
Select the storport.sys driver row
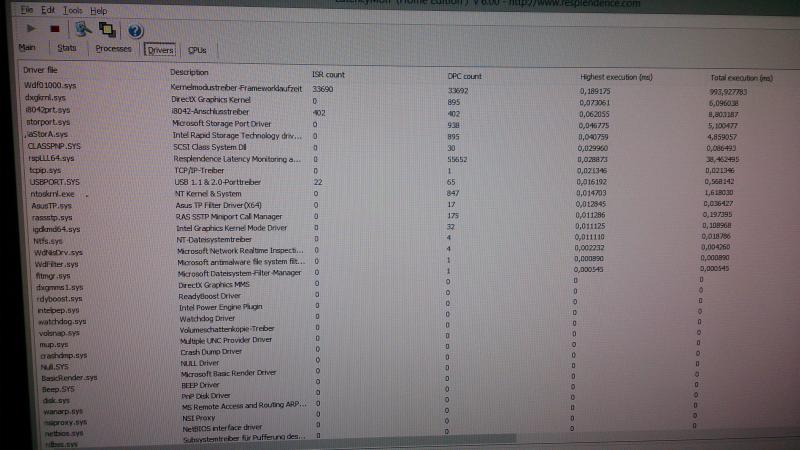pos(48,121)
